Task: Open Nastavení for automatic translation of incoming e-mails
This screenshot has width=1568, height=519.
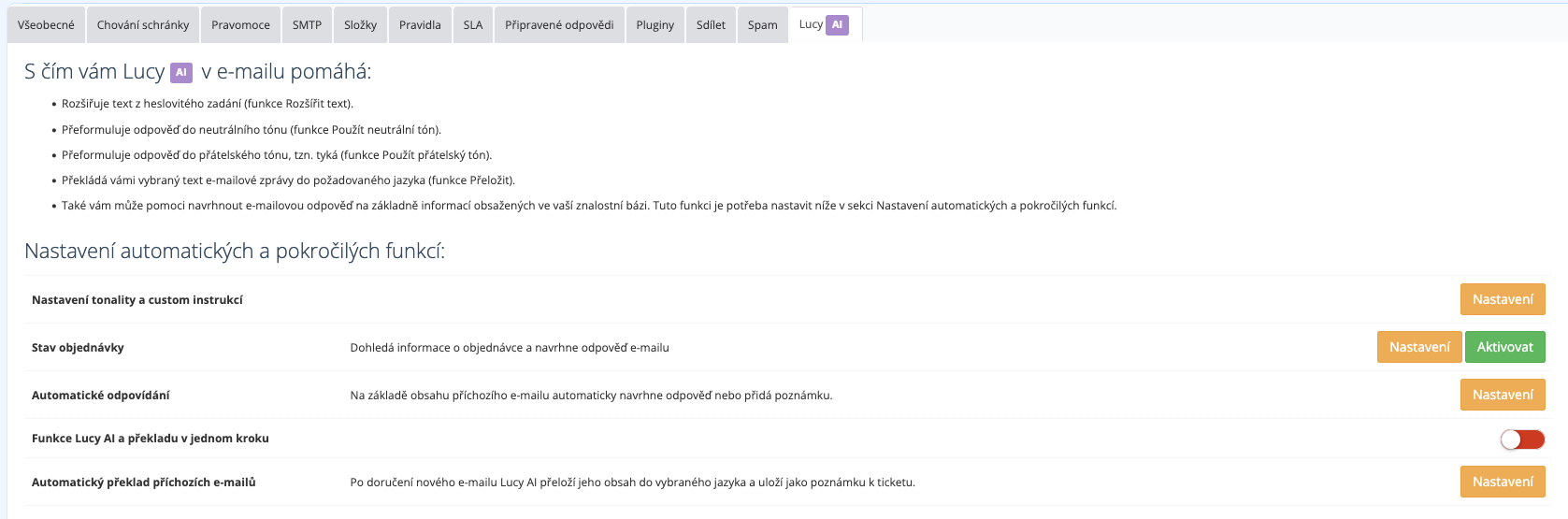Action: pyautogui.click(x=1503, y=482)
